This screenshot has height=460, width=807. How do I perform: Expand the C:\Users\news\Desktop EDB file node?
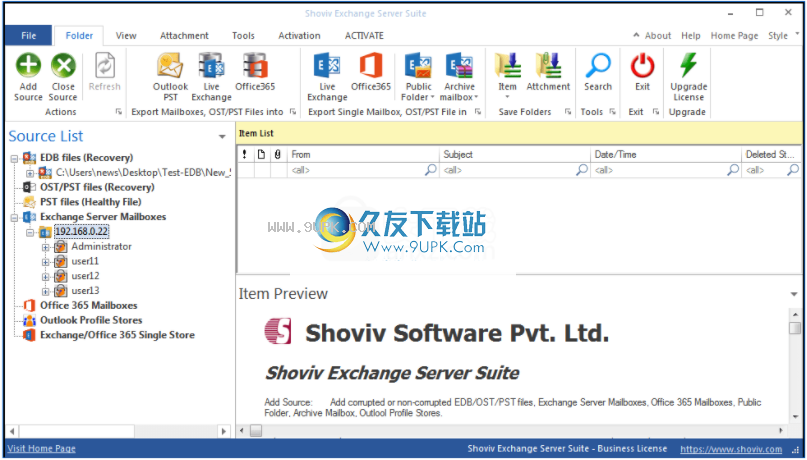tap(30, 173)
